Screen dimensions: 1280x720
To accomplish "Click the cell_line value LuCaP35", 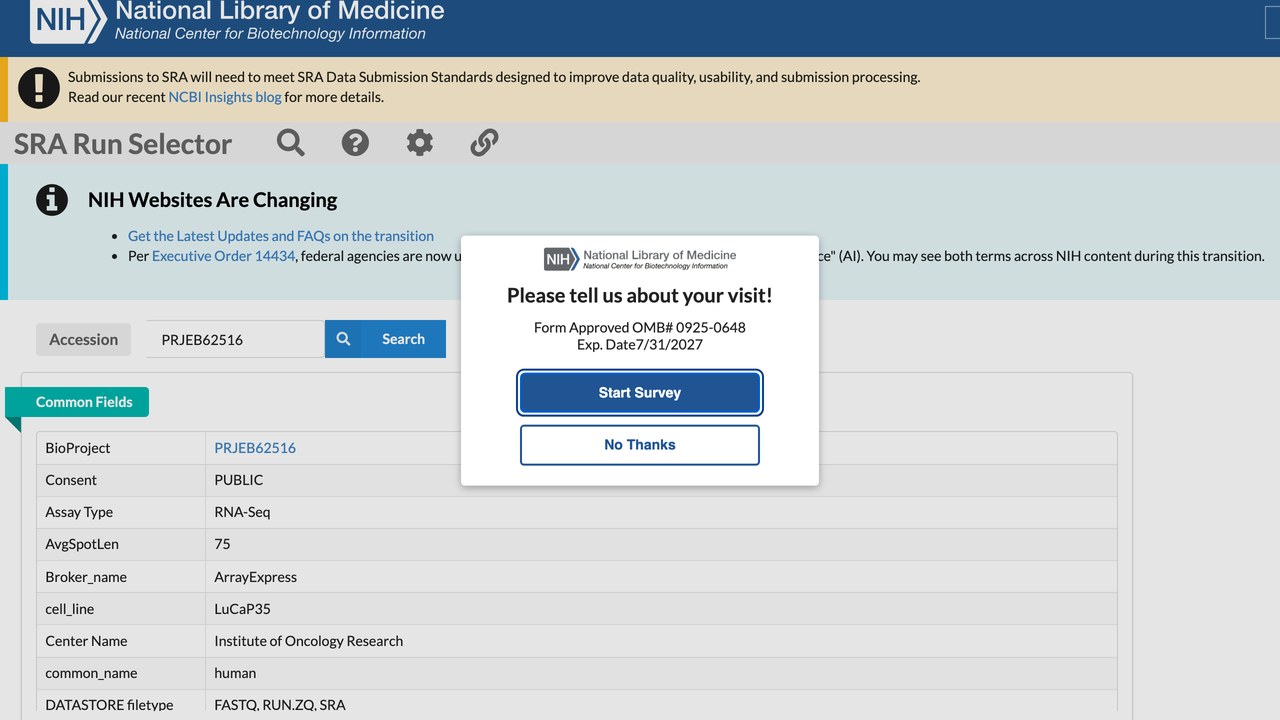I will pyautogui.click(x=242, y=609).
